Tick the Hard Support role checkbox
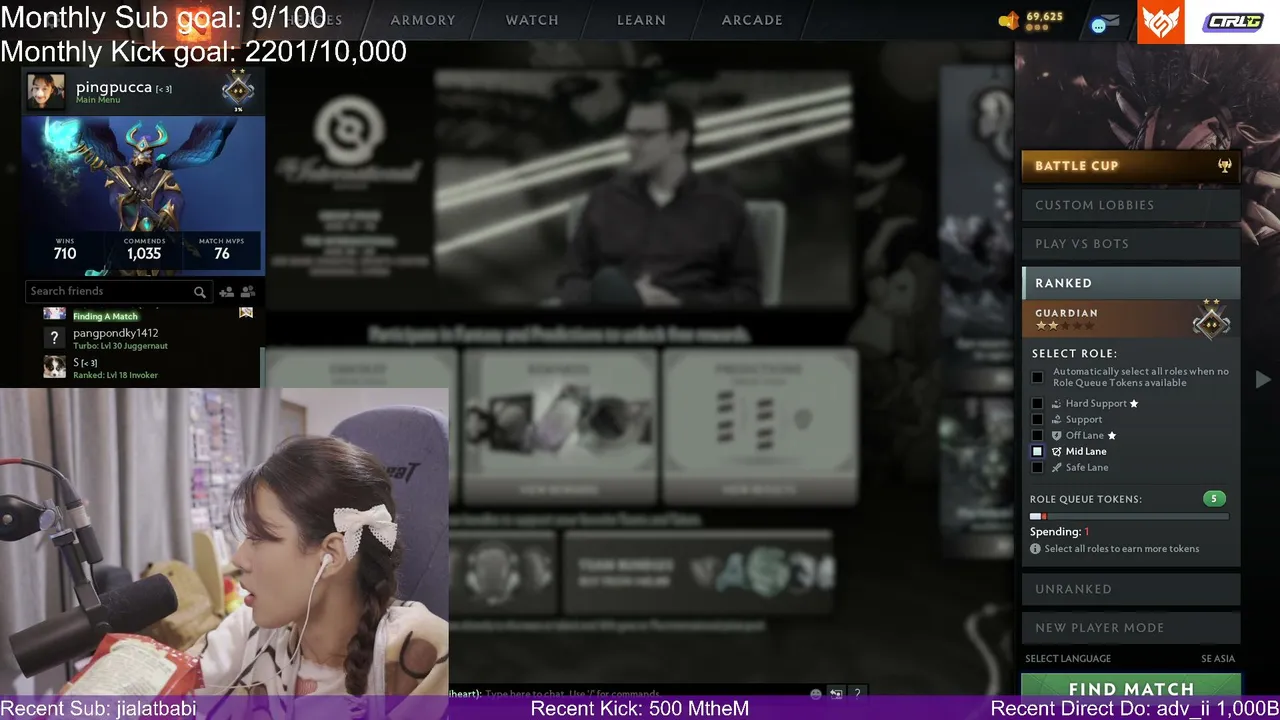 point(1037,404)
